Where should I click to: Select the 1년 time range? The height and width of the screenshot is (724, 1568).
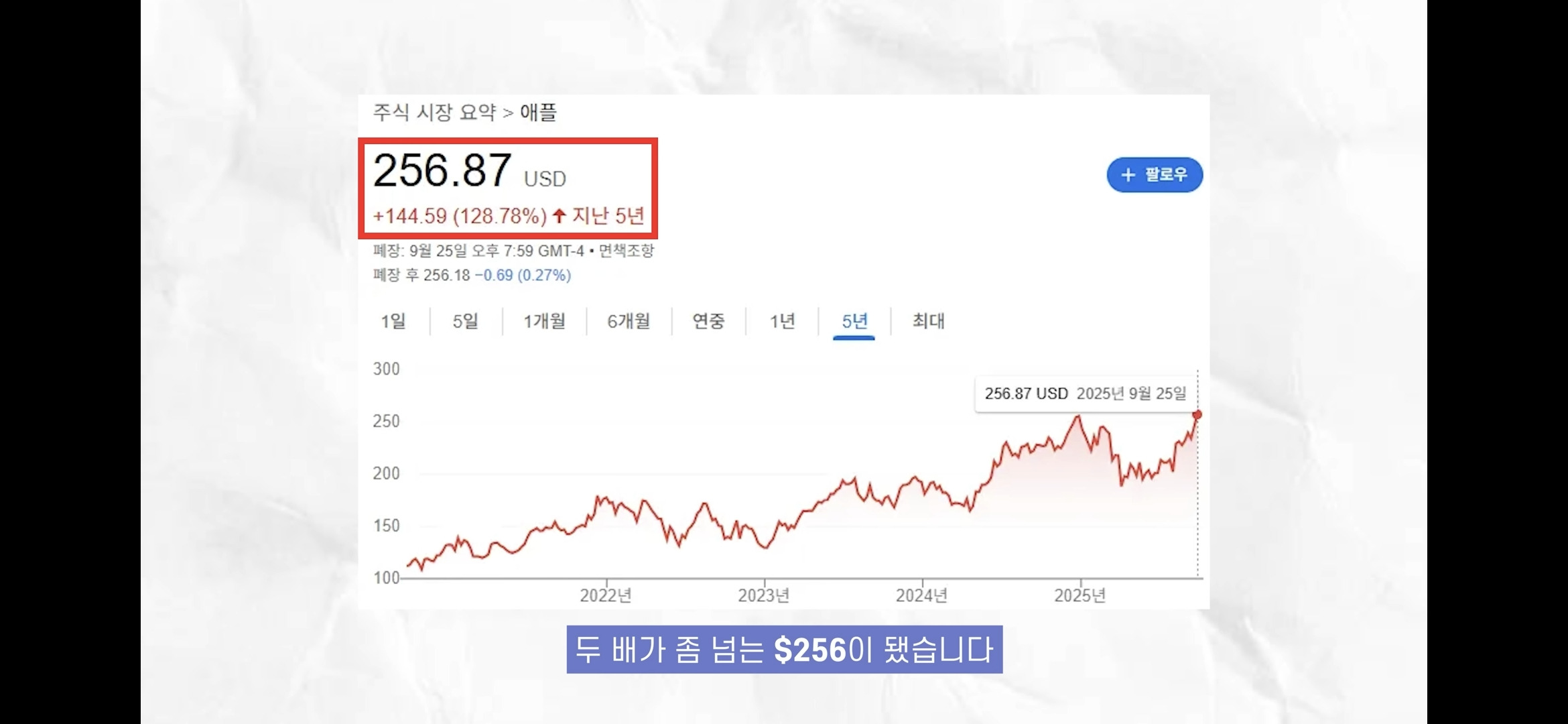[781, 322]
